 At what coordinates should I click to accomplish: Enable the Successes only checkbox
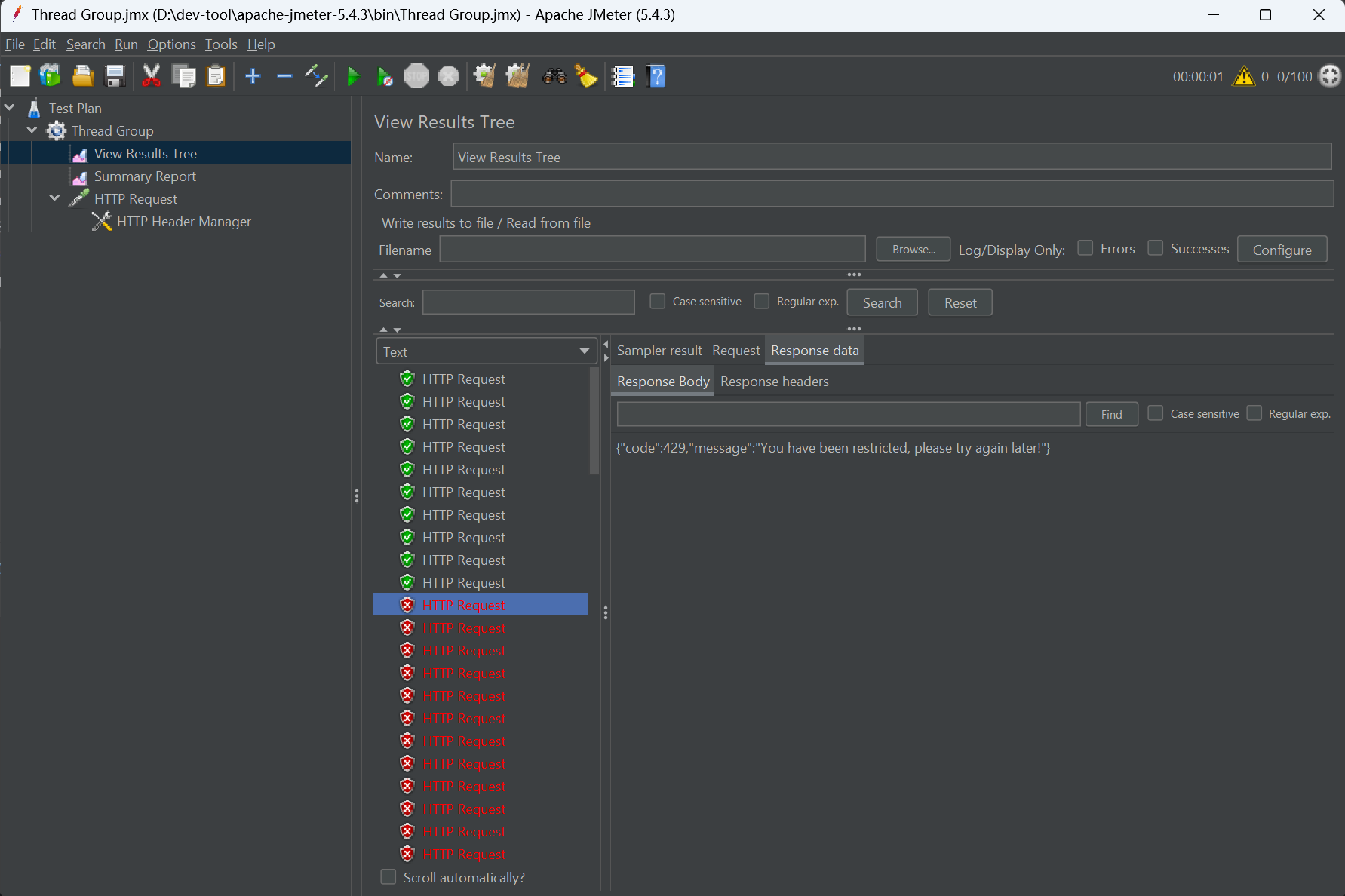[1156, 248]
